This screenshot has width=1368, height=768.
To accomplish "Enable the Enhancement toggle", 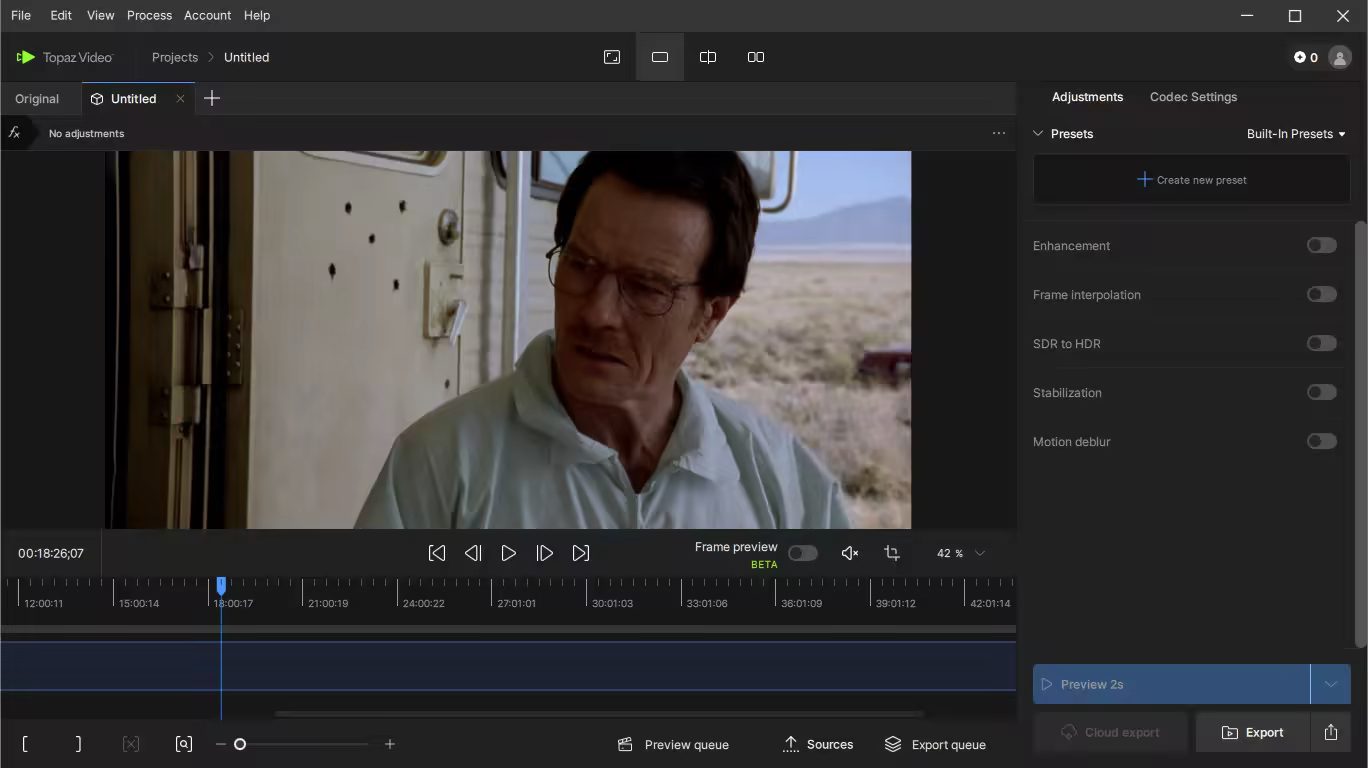I will tap(1321, 245).
